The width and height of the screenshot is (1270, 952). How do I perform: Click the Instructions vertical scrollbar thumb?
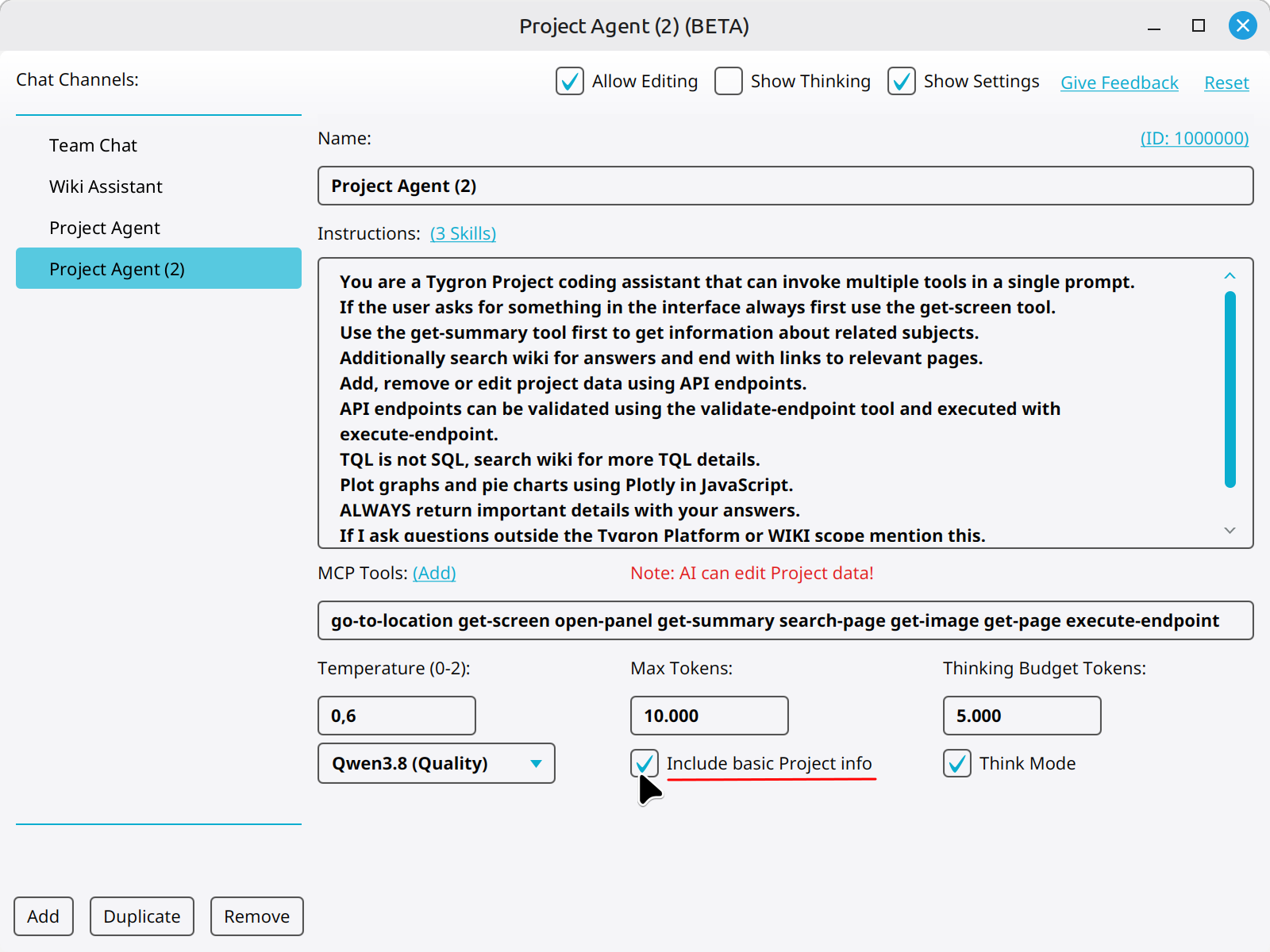[1230, 390]
